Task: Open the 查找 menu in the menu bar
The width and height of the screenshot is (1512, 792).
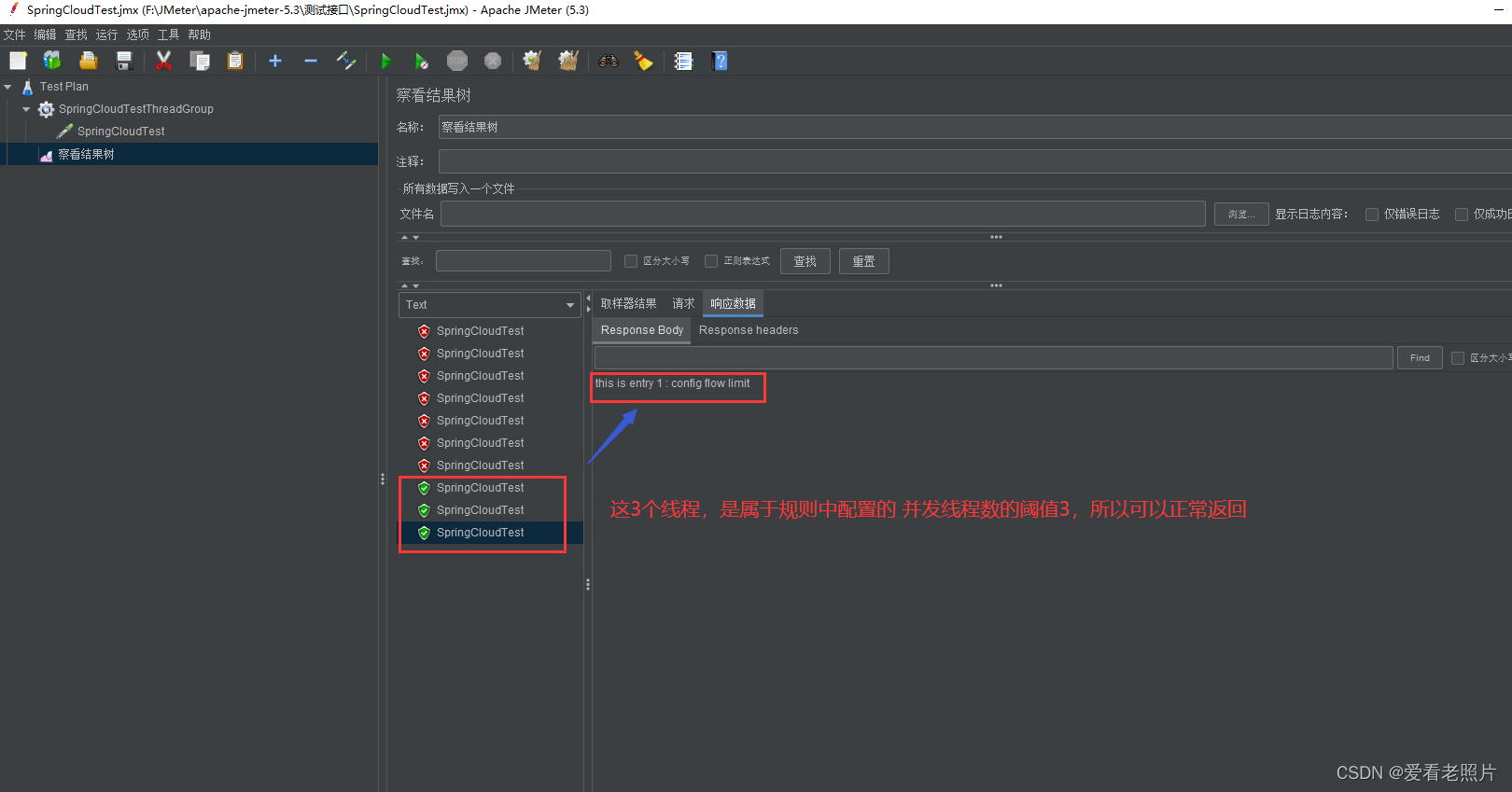Action: 77,35
